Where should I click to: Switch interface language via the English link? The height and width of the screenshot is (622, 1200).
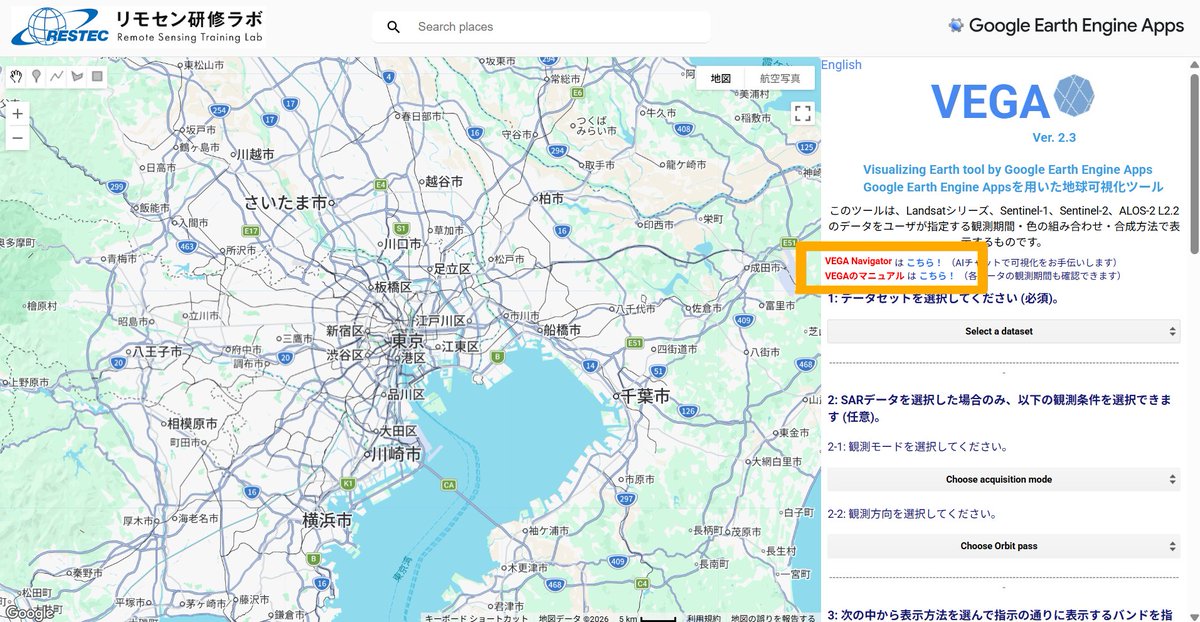pos(840,64)
